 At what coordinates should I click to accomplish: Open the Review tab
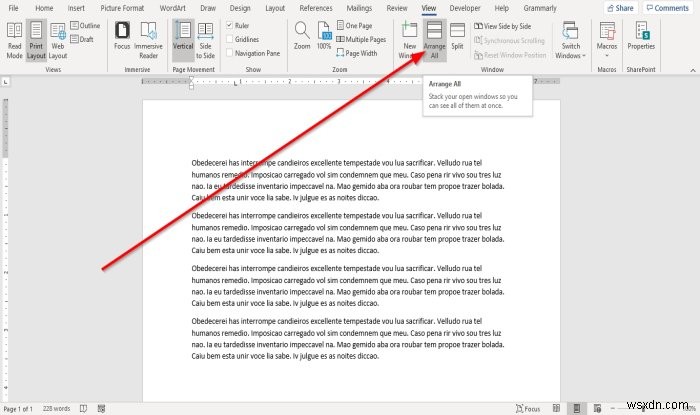[397, 8]
